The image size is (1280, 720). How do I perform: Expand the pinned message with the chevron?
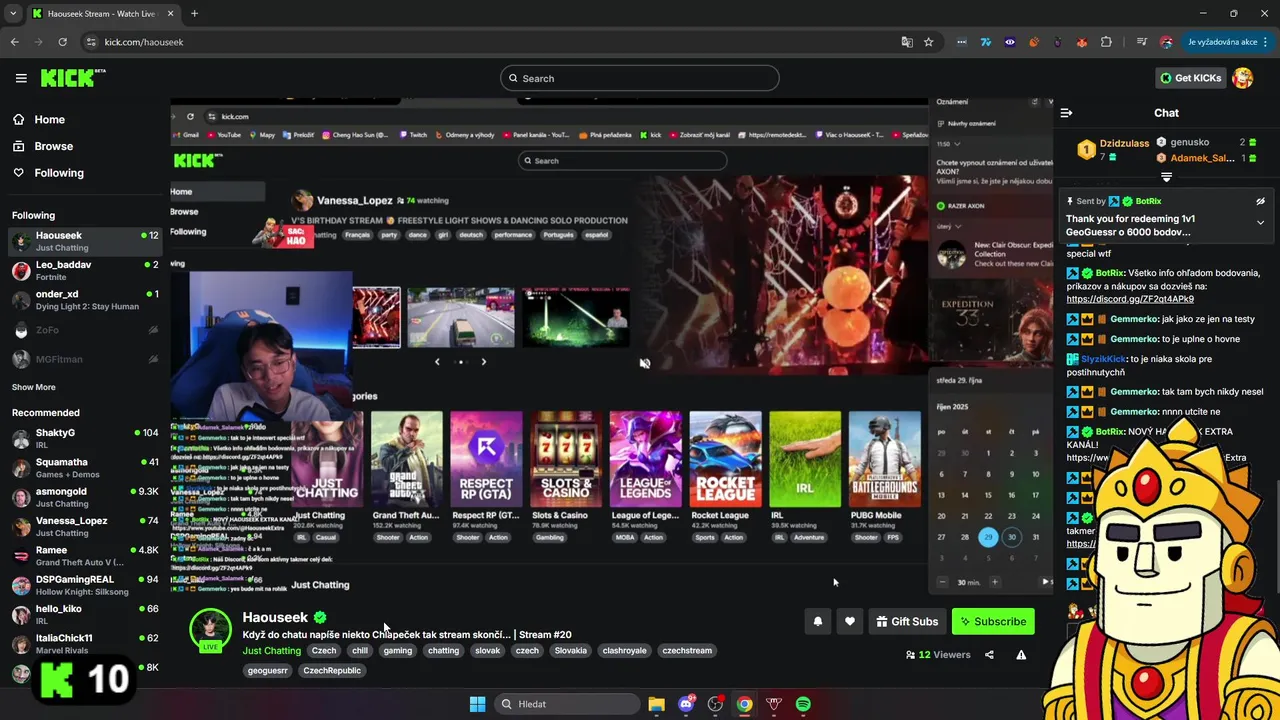(1260, 222)
